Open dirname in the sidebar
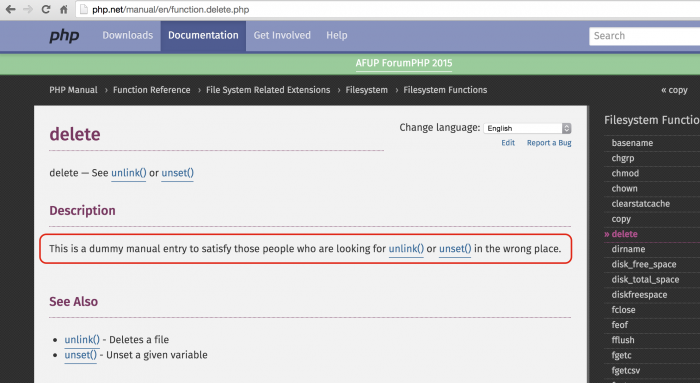This screenshot has width=700, height=383. (x=628, y=249)
